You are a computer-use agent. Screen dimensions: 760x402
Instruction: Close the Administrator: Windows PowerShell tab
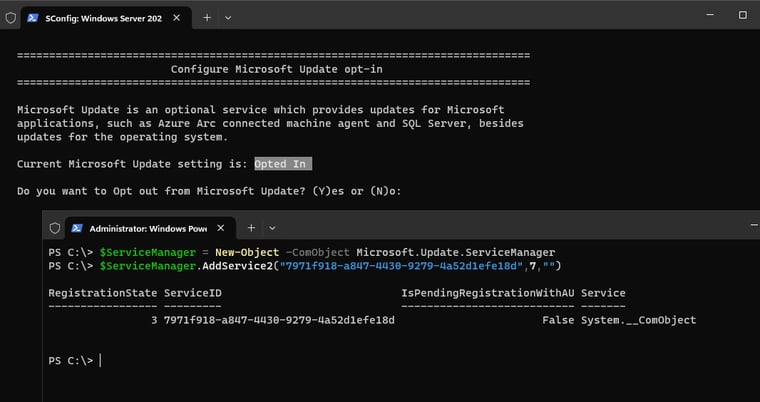[221, 228]
